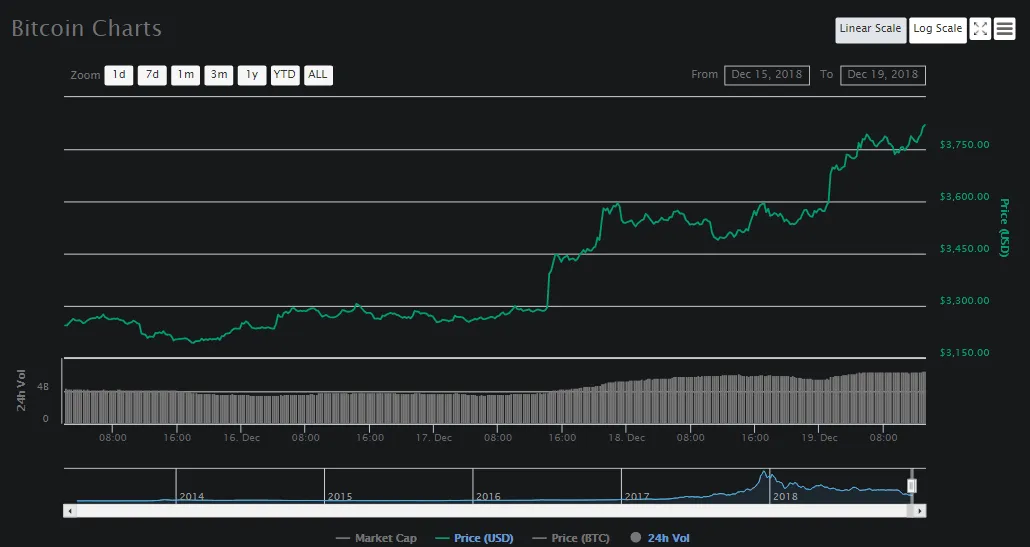Set zoom range to 7d
The width and height of the screenshot is (1030, 547).
click(152, 75)
